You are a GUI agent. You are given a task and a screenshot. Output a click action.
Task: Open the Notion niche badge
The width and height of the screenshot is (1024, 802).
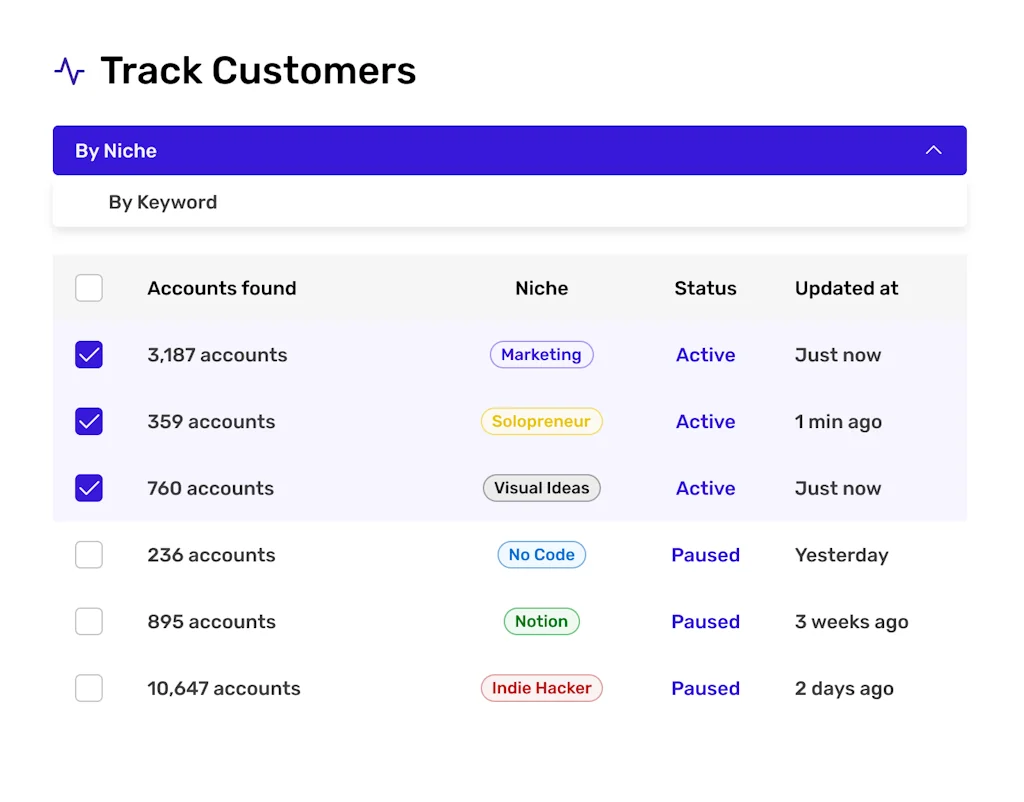click(x=541, y=621)
